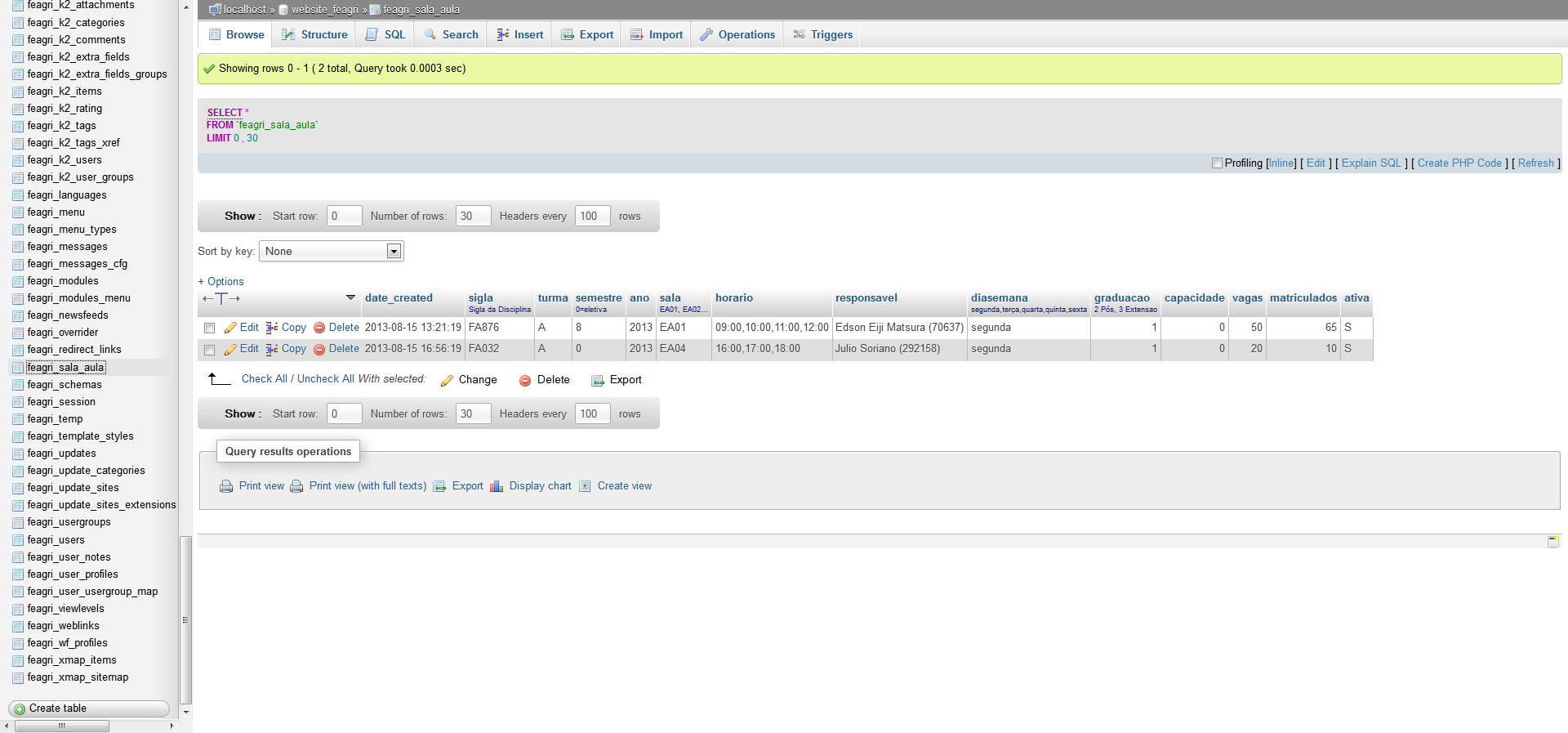
Task: Click the Create view icon
Action: (585, 486)
